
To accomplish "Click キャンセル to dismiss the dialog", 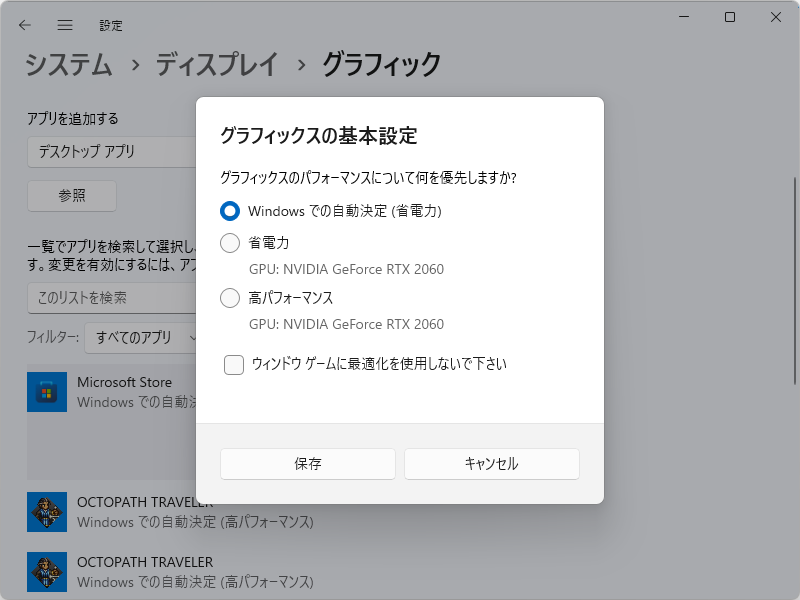I will coord(491,464).
